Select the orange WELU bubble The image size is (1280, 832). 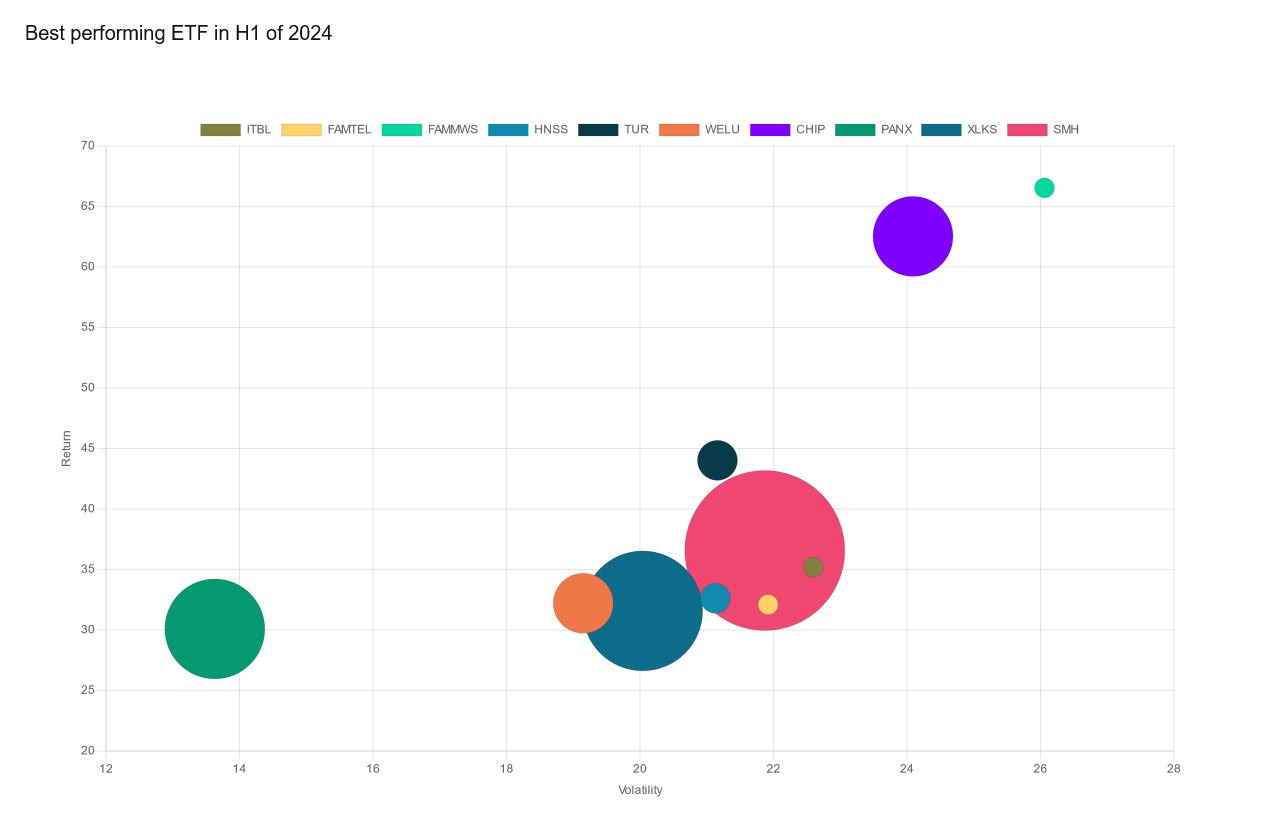pyautogui.click(x=583, y=603)
